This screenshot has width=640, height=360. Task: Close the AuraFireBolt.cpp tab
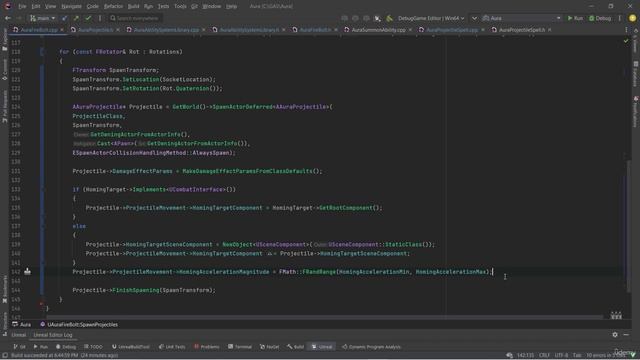(62, 30)
